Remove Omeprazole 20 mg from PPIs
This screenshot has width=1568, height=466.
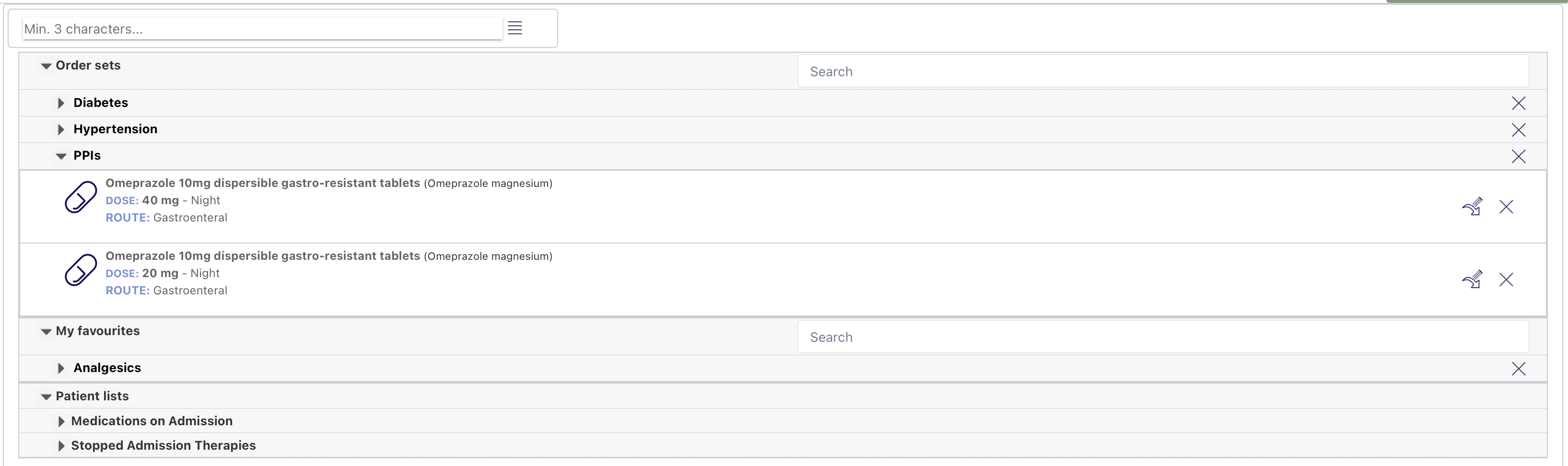pos(1506,280)
